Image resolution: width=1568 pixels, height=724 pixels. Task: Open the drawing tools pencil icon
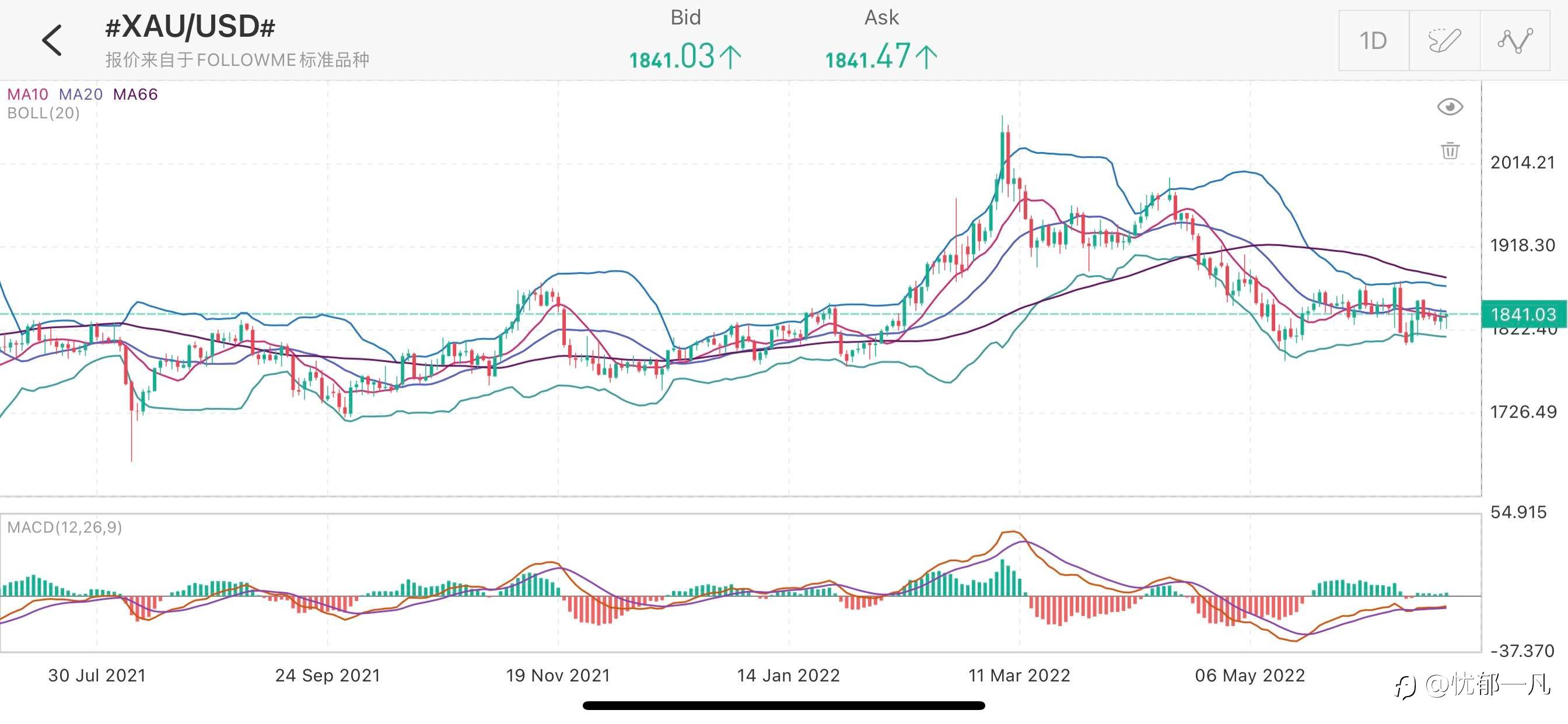tap(1444, 41)
